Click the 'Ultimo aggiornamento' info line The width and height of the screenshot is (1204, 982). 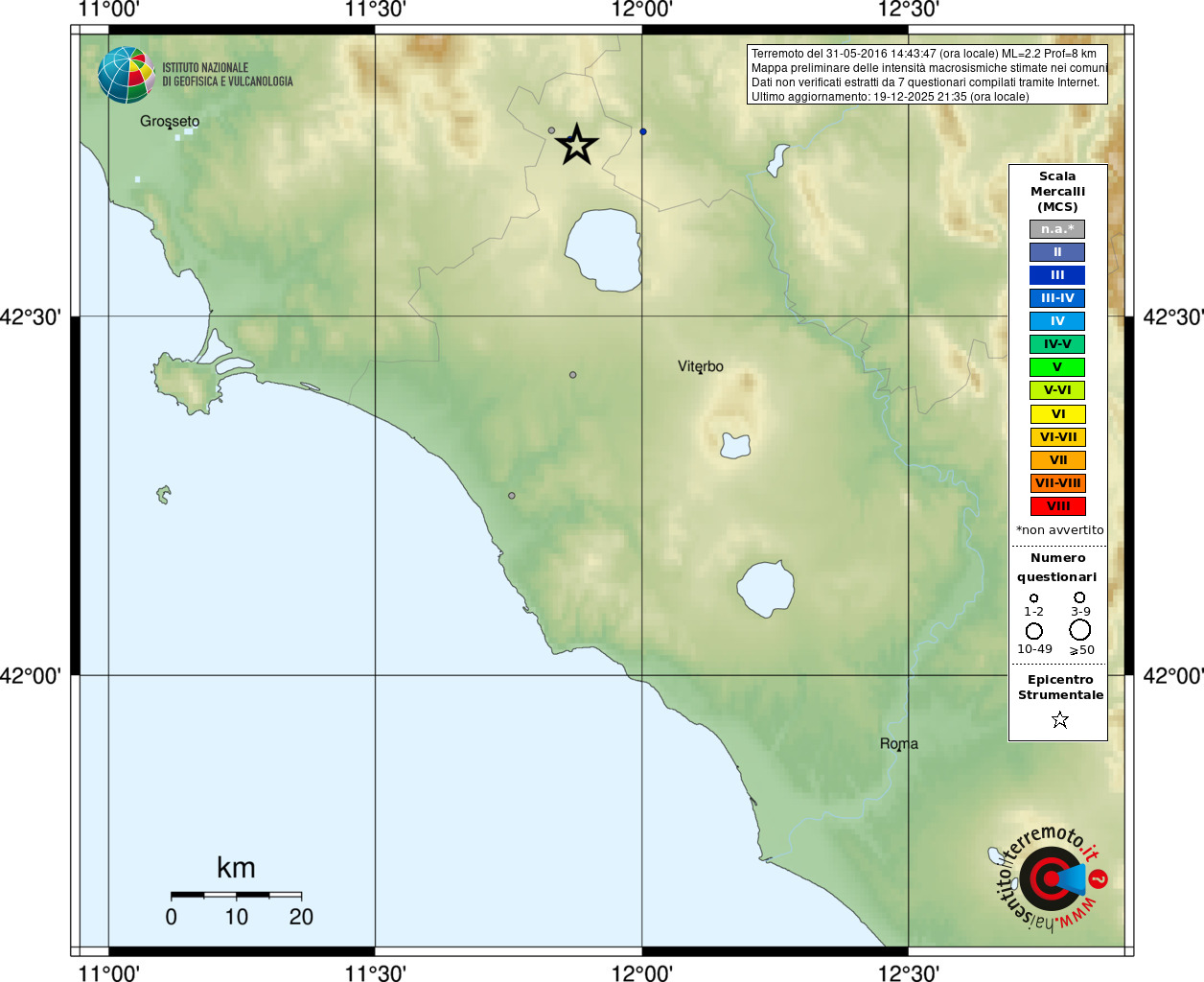click(x=891, y=97)
